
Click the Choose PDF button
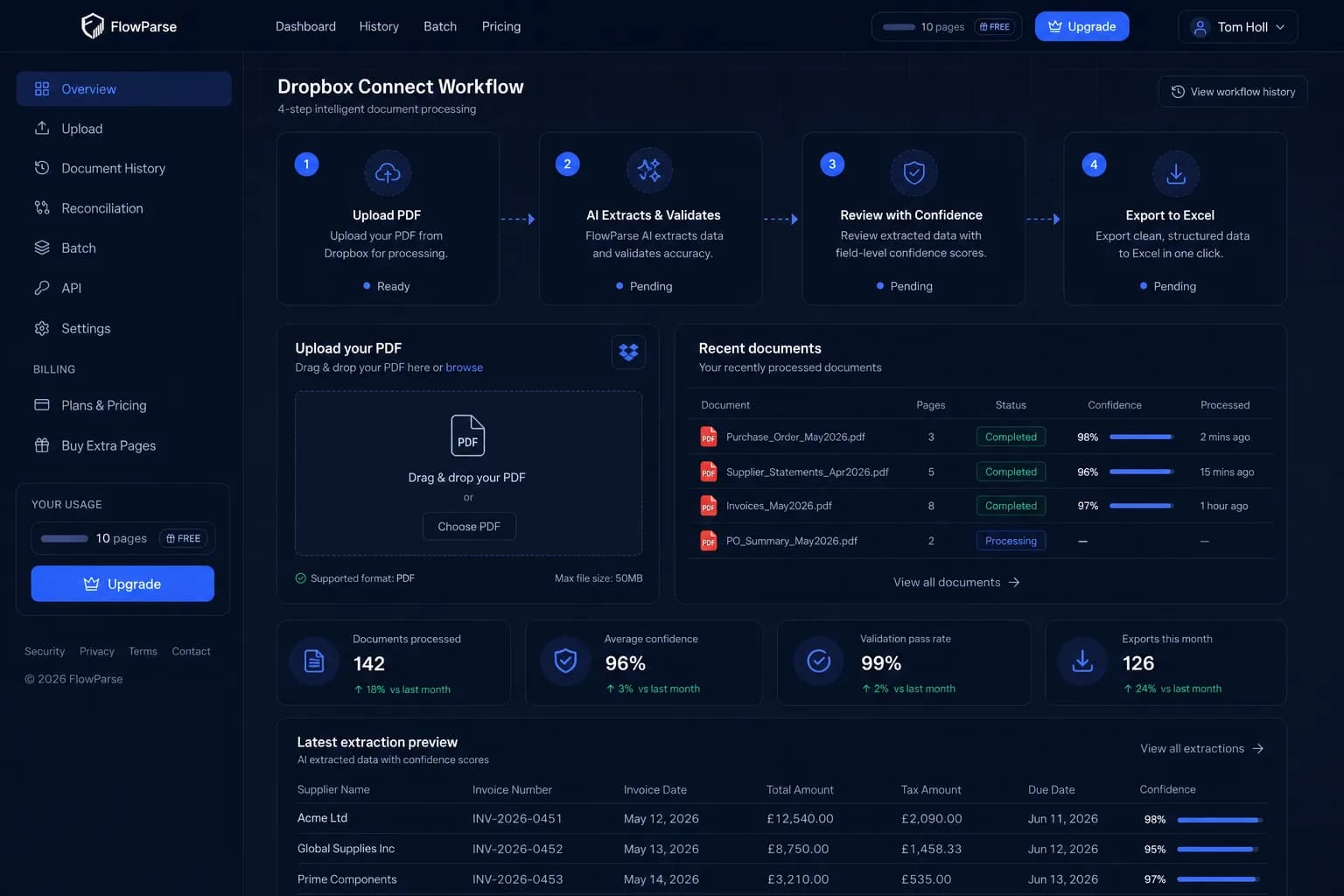pyautogui.click(x=469, y=527)
